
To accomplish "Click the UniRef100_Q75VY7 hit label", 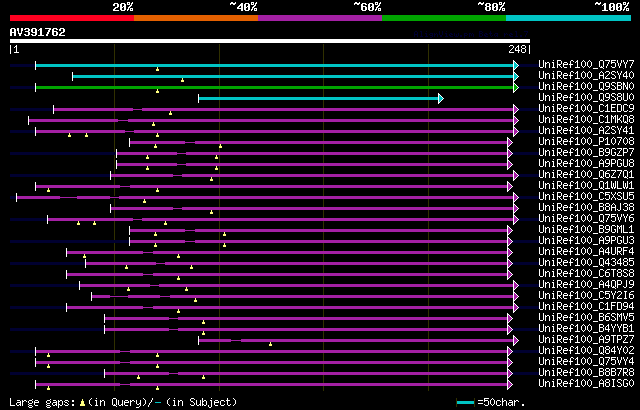I will (x=586, y=64).
